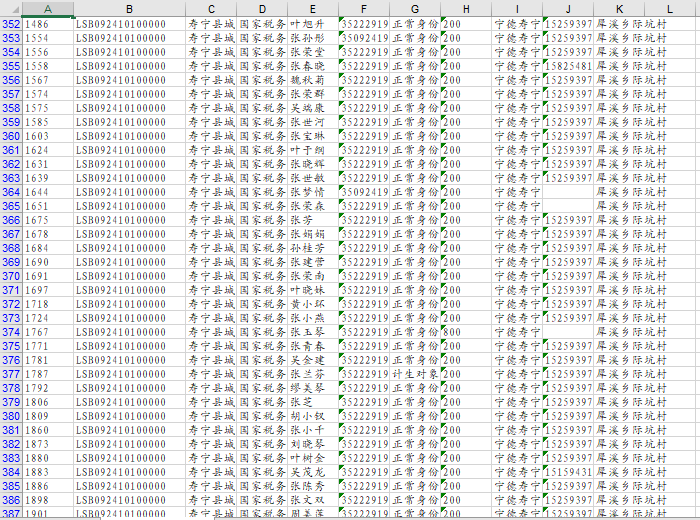Click name cell 张春晓 in column E
This screenshot has height=520, width=700.
313,66
